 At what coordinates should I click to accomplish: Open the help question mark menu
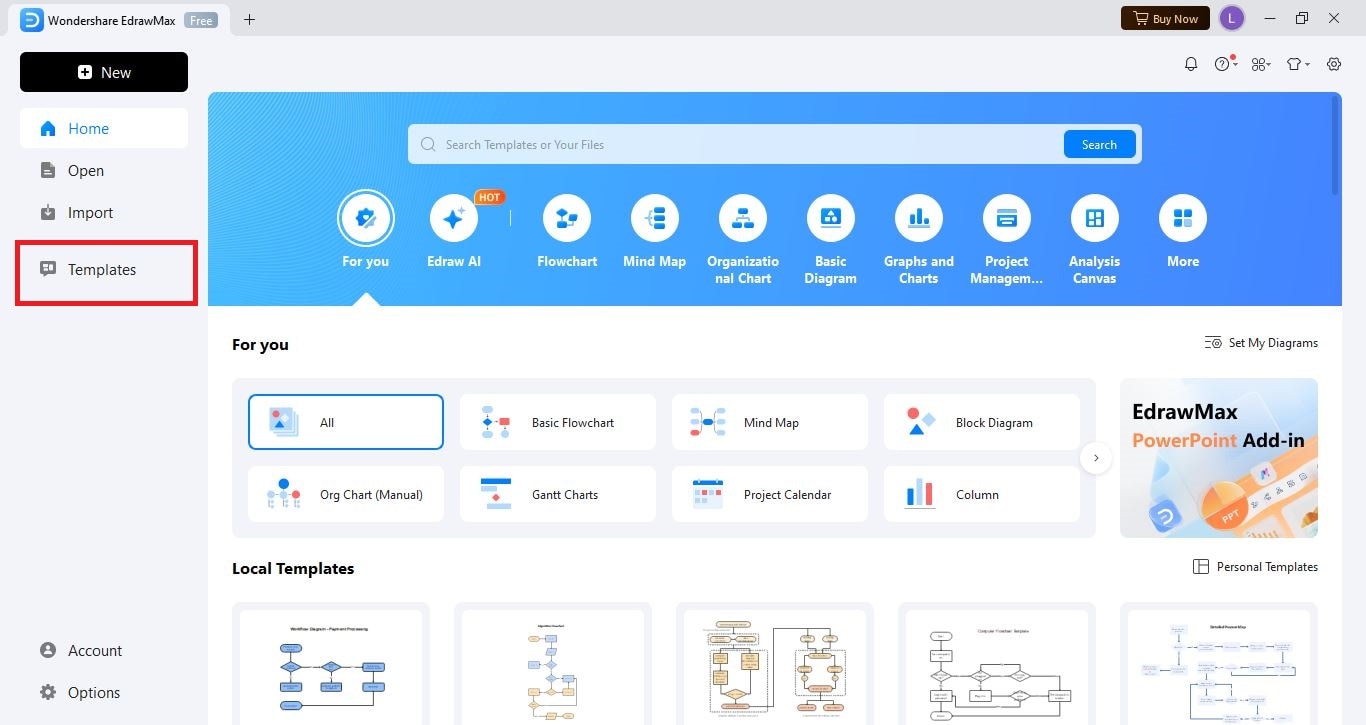pos(1225,64)
